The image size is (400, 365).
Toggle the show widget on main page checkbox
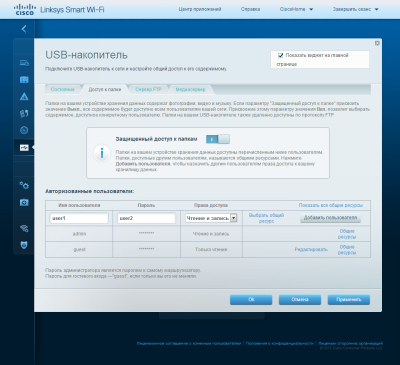(x=281, y=55)
